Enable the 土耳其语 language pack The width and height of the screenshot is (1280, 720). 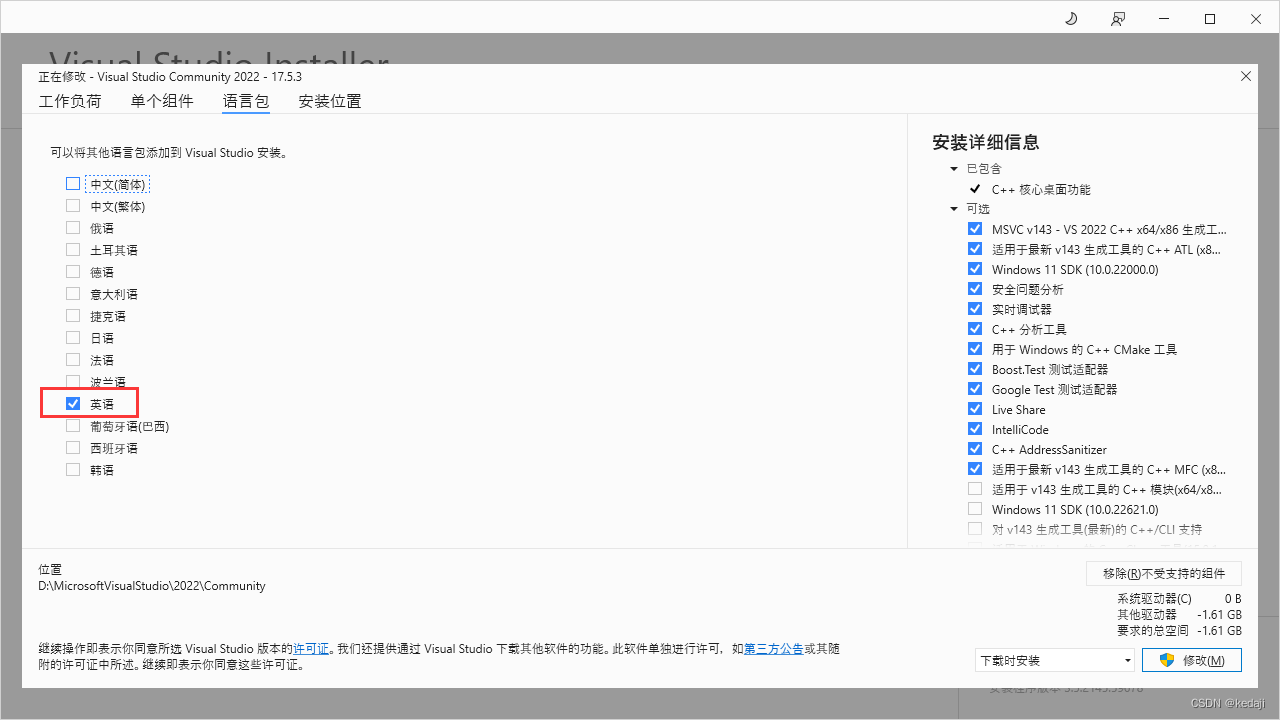point(73,250)
